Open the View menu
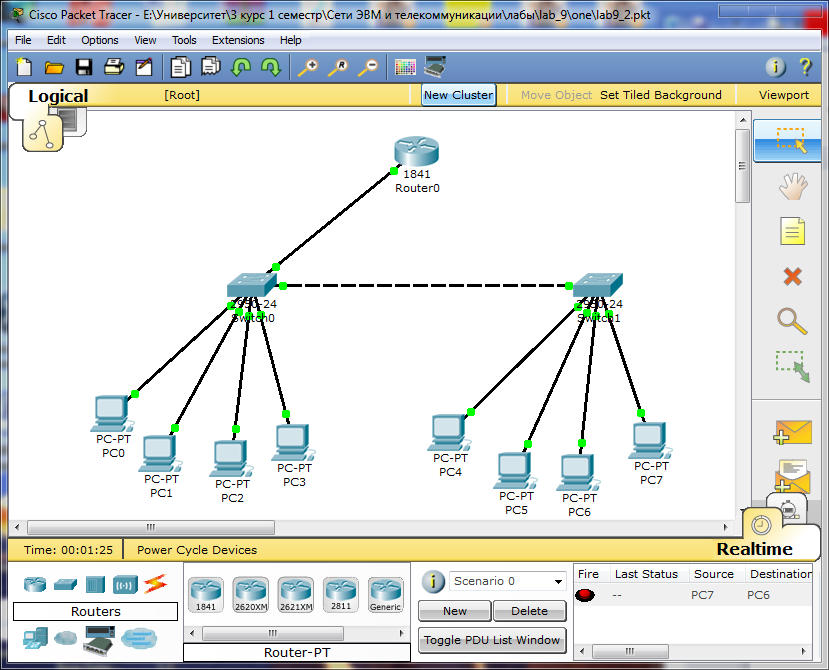Image resolution: width=829 pixels, height=670 pixels. [145, 40]
